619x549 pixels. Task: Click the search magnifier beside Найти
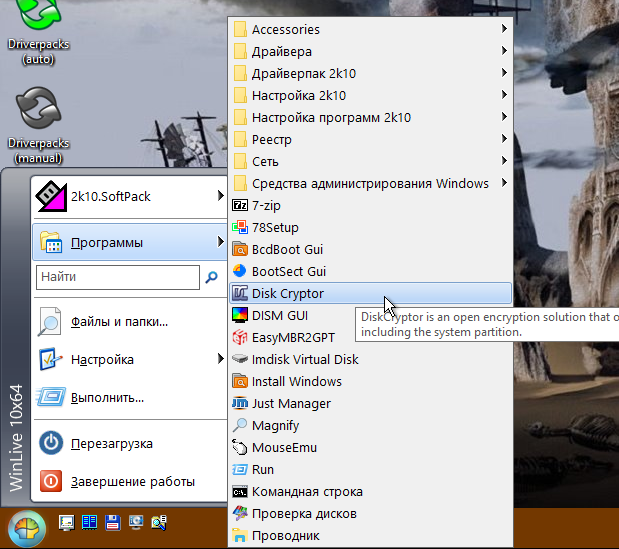(x=212, y=277)
